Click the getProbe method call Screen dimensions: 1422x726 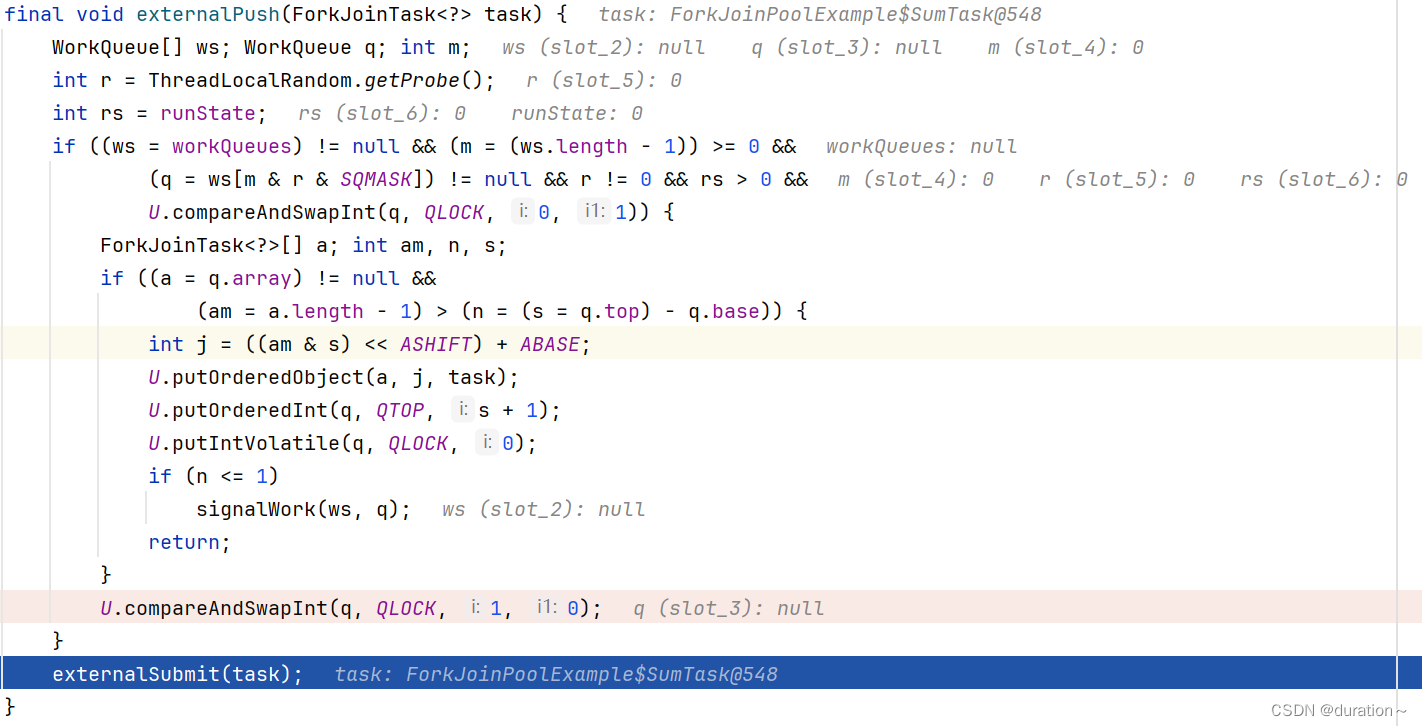412,80
